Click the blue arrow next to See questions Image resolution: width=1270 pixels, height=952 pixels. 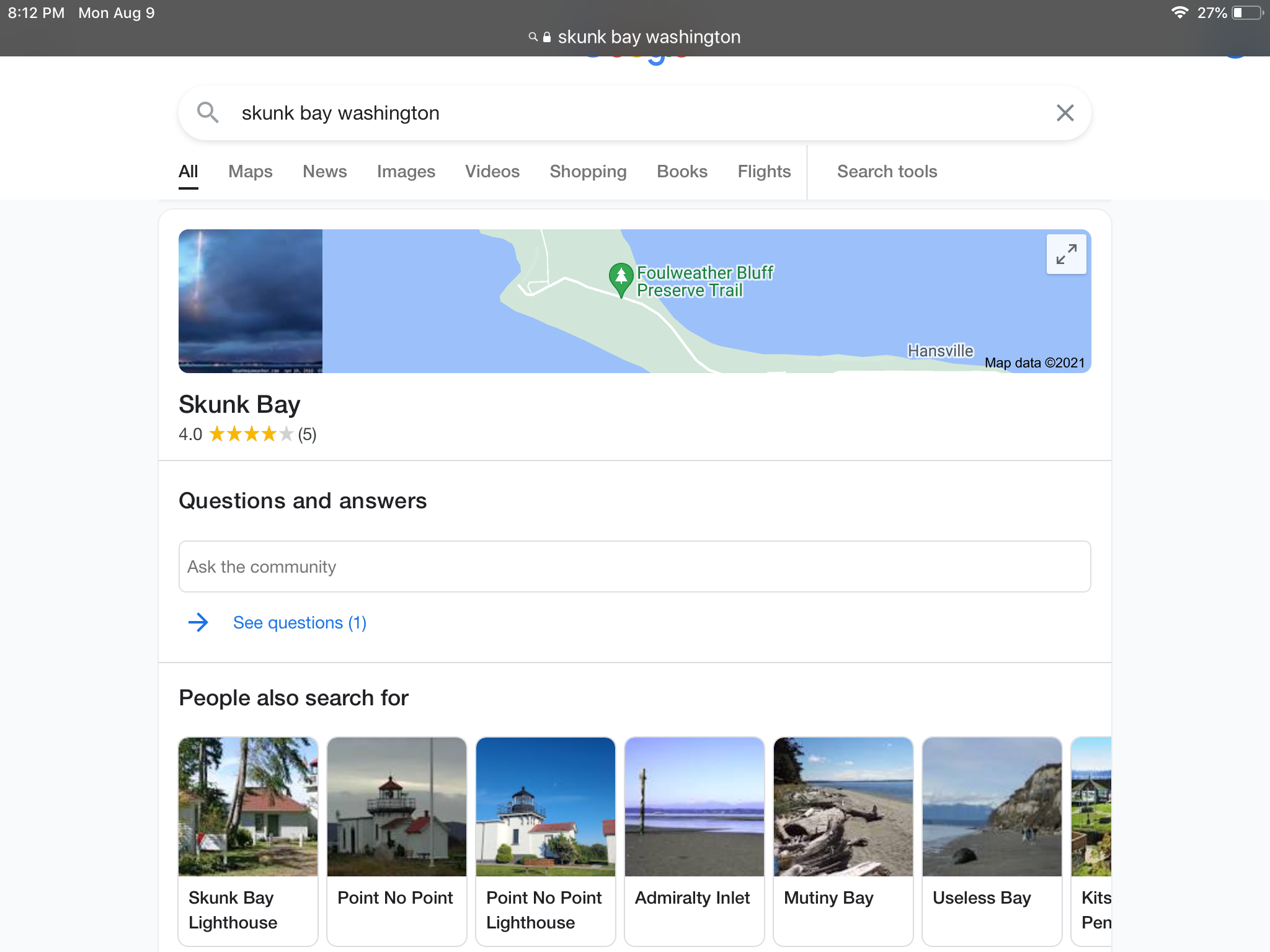[198, 622]
